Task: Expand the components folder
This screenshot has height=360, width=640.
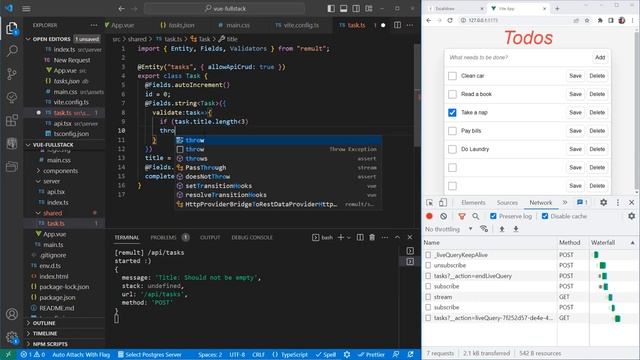Action: [60, 171]
